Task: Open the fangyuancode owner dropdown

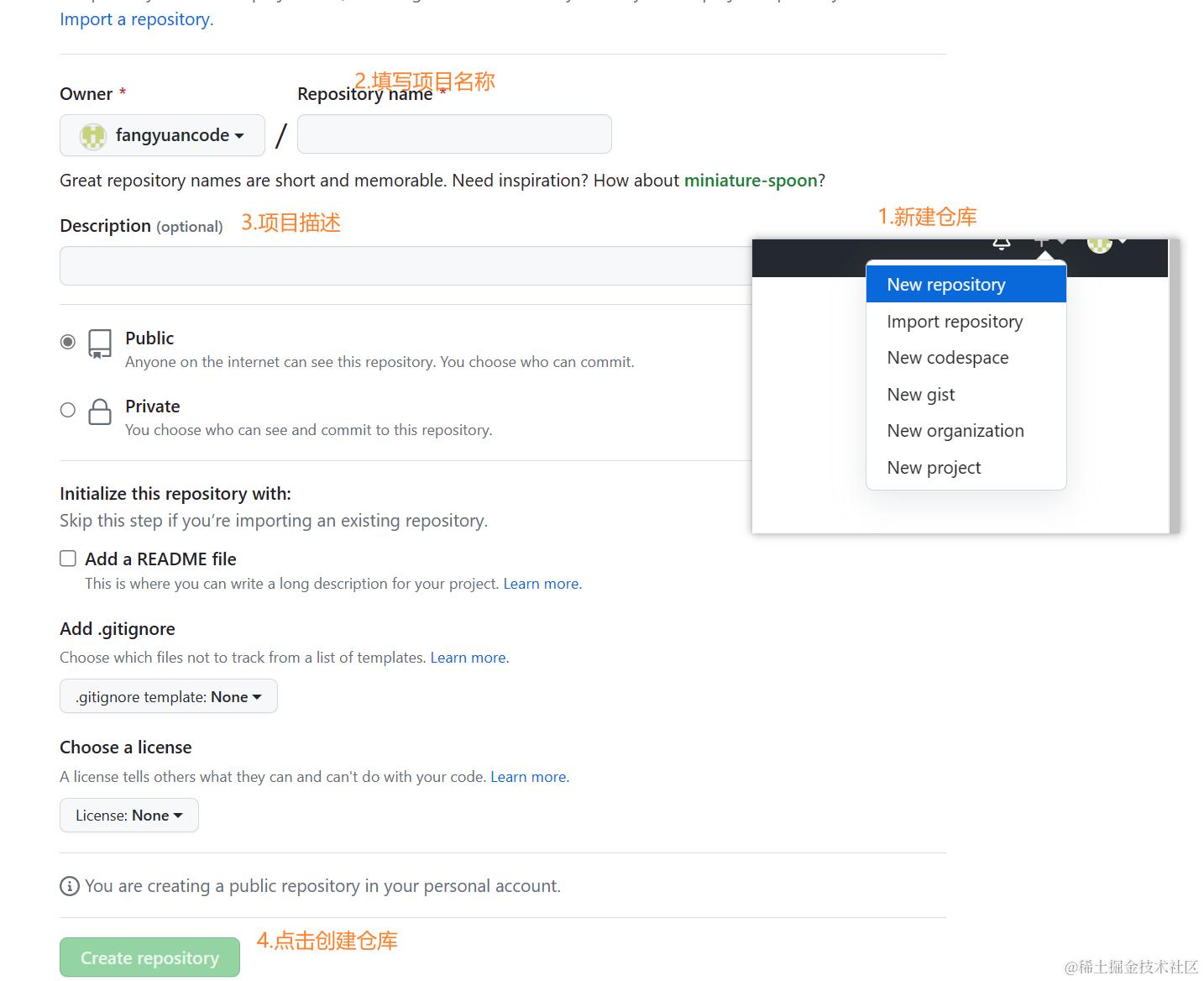Action: pos(162,135)
